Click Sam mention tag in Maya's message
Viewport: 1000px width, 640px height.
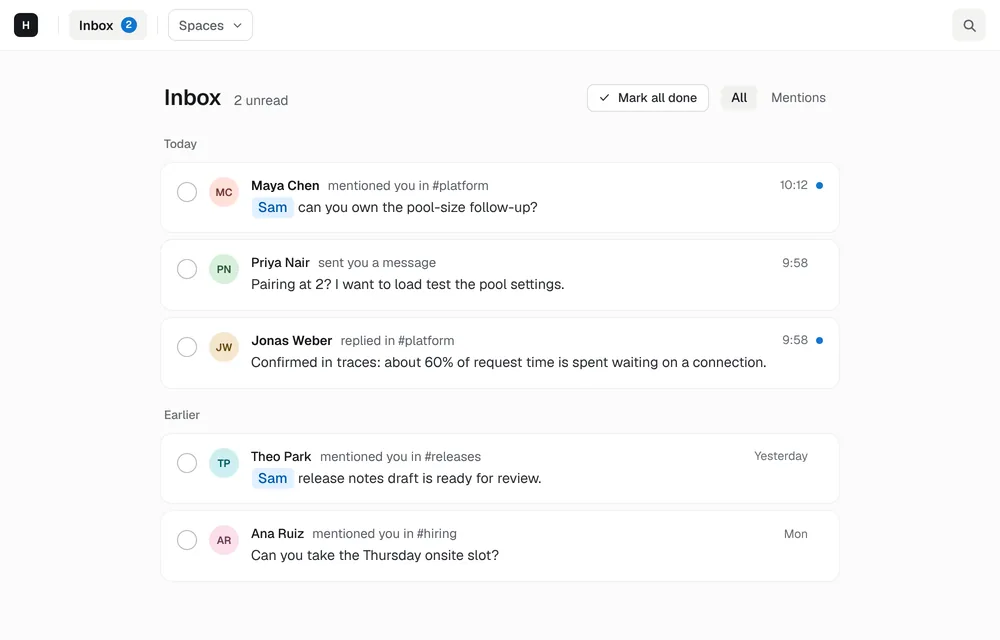coord(272,207)
